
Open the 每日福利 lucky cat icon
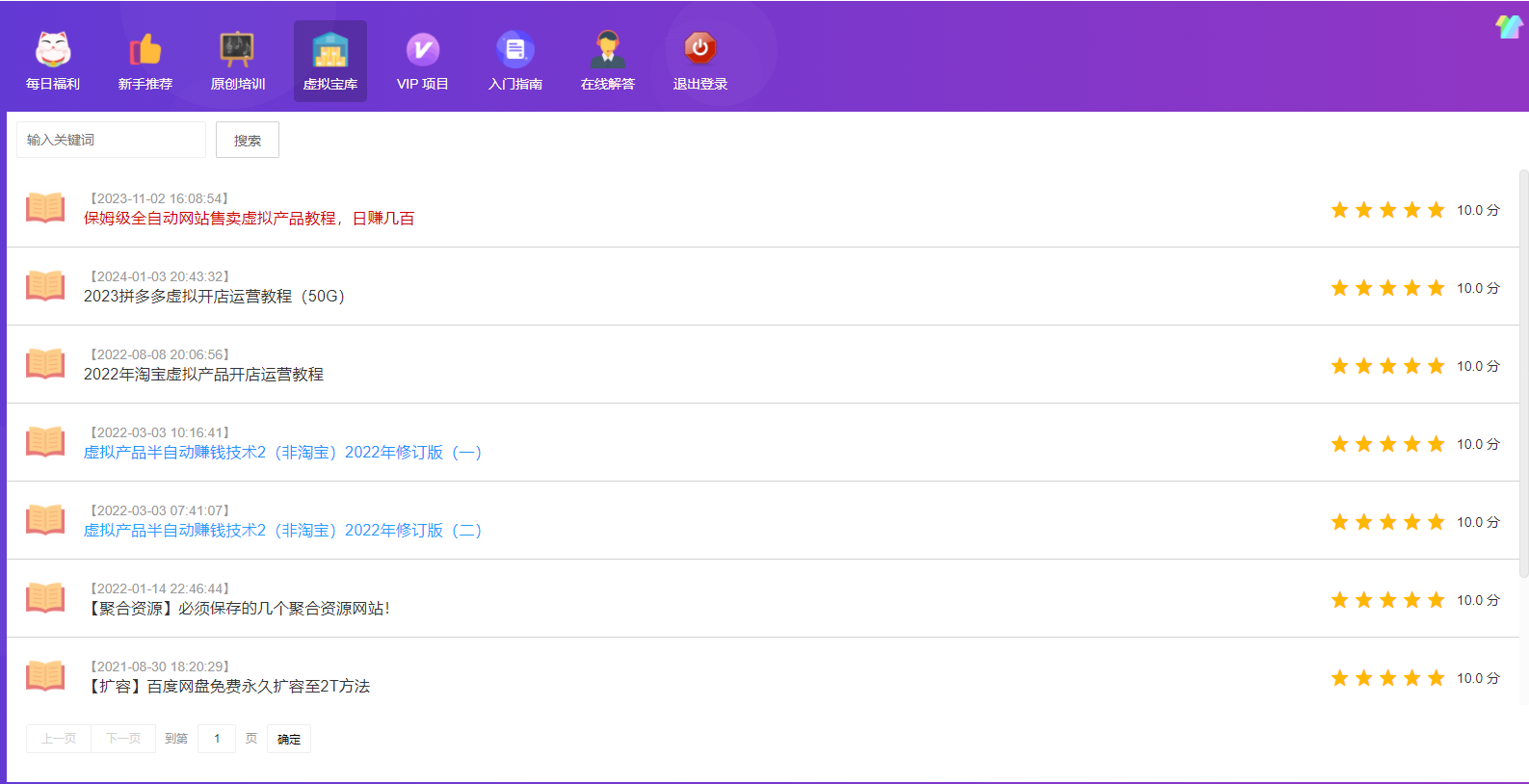53,50
